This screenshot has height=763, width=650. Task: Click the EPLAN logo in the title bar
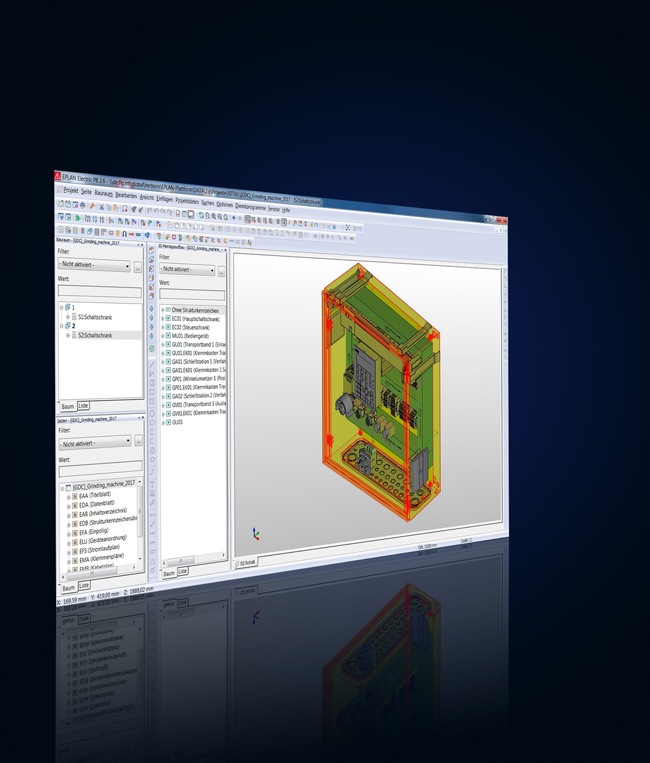click(57, 176)
